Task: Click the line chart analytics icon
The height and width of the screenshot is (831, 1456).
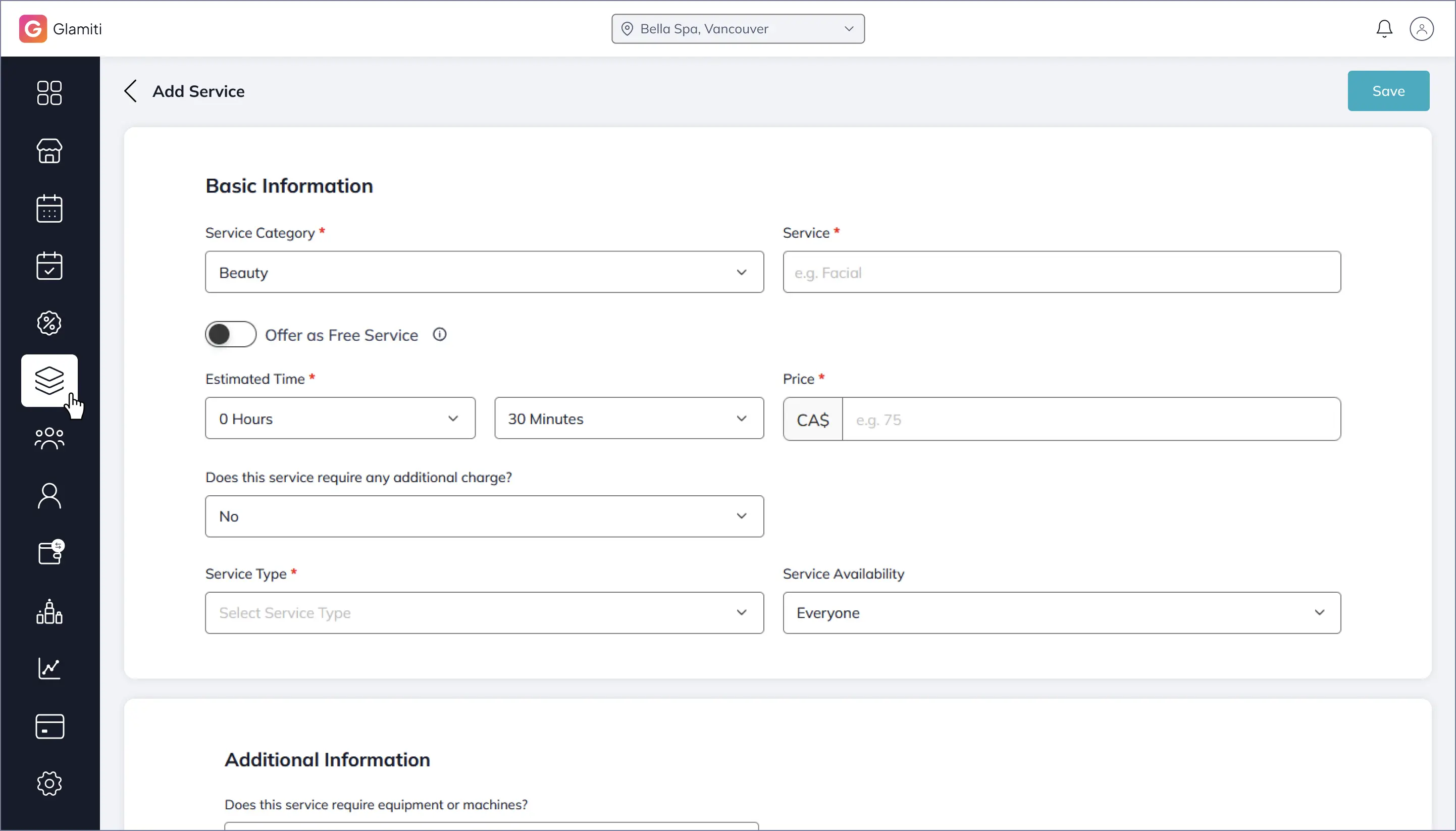Action: tap(49, 668)
